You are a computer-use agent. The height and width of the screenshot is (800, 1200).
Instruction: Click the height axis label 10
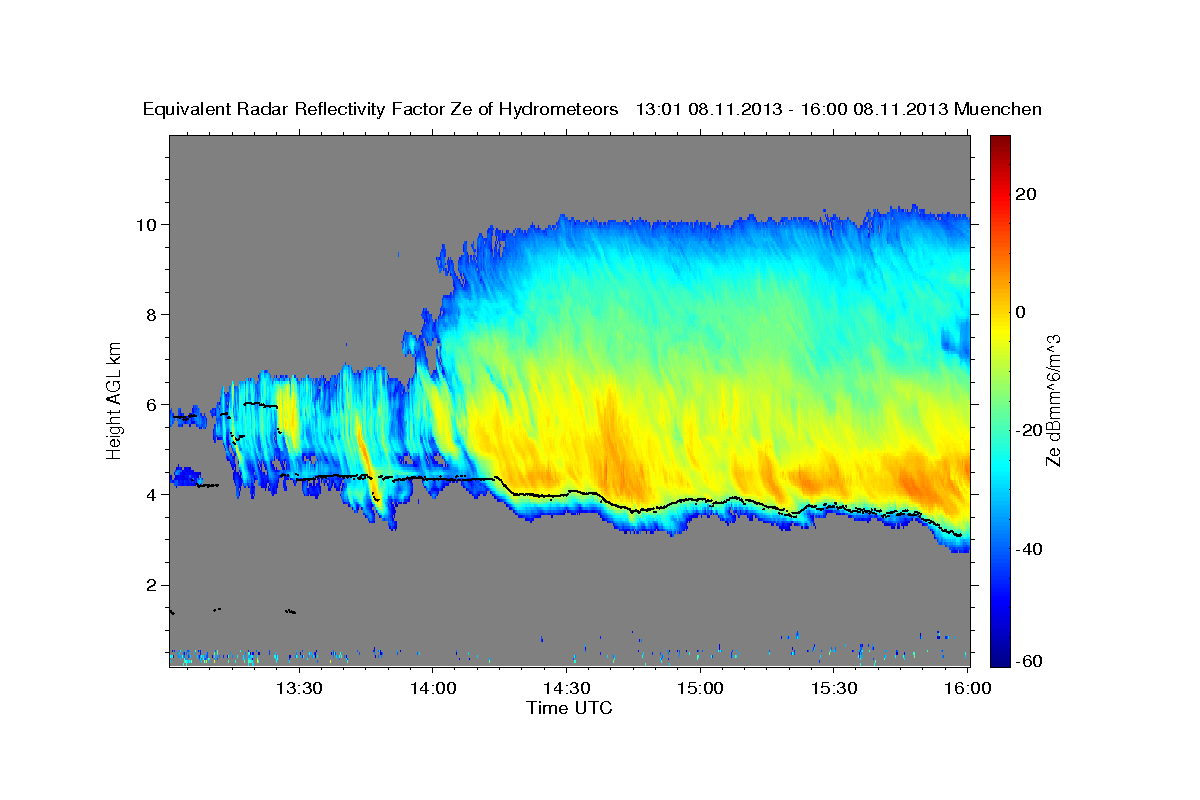point(149,224)
